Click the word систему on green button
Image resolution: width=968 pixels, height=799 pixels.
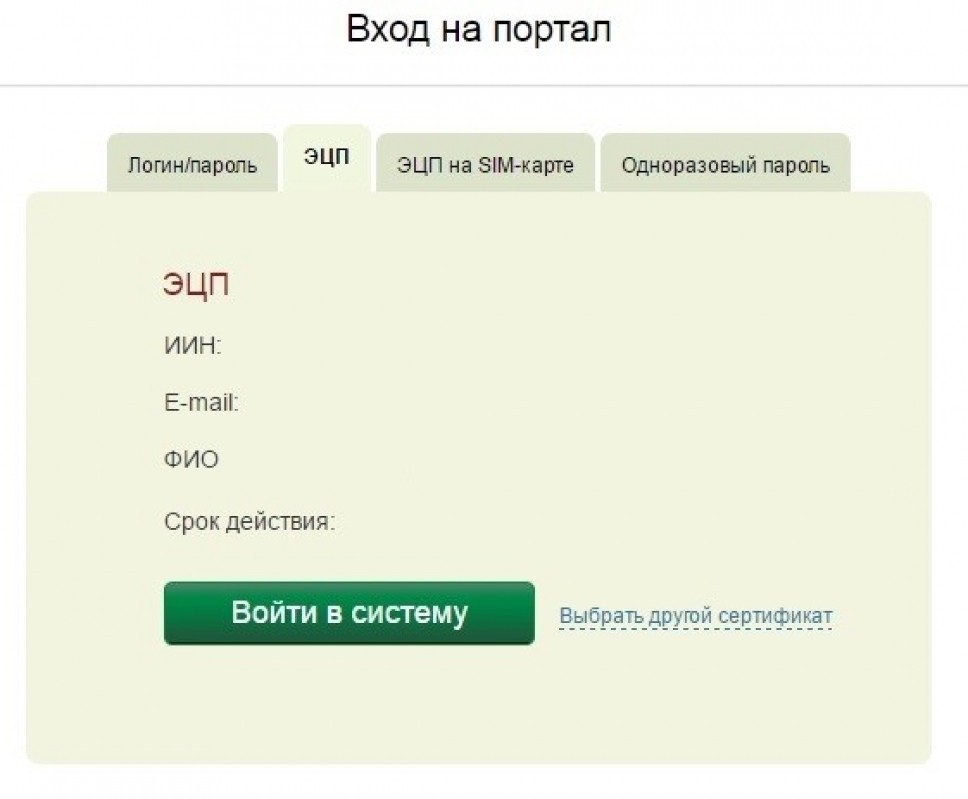[409, 613]
